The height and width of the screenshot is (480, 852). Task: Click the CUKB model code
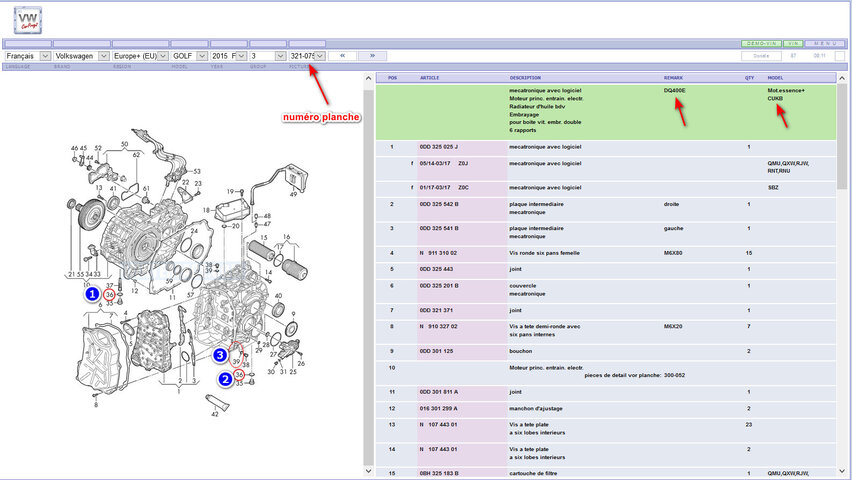point(775,98)
